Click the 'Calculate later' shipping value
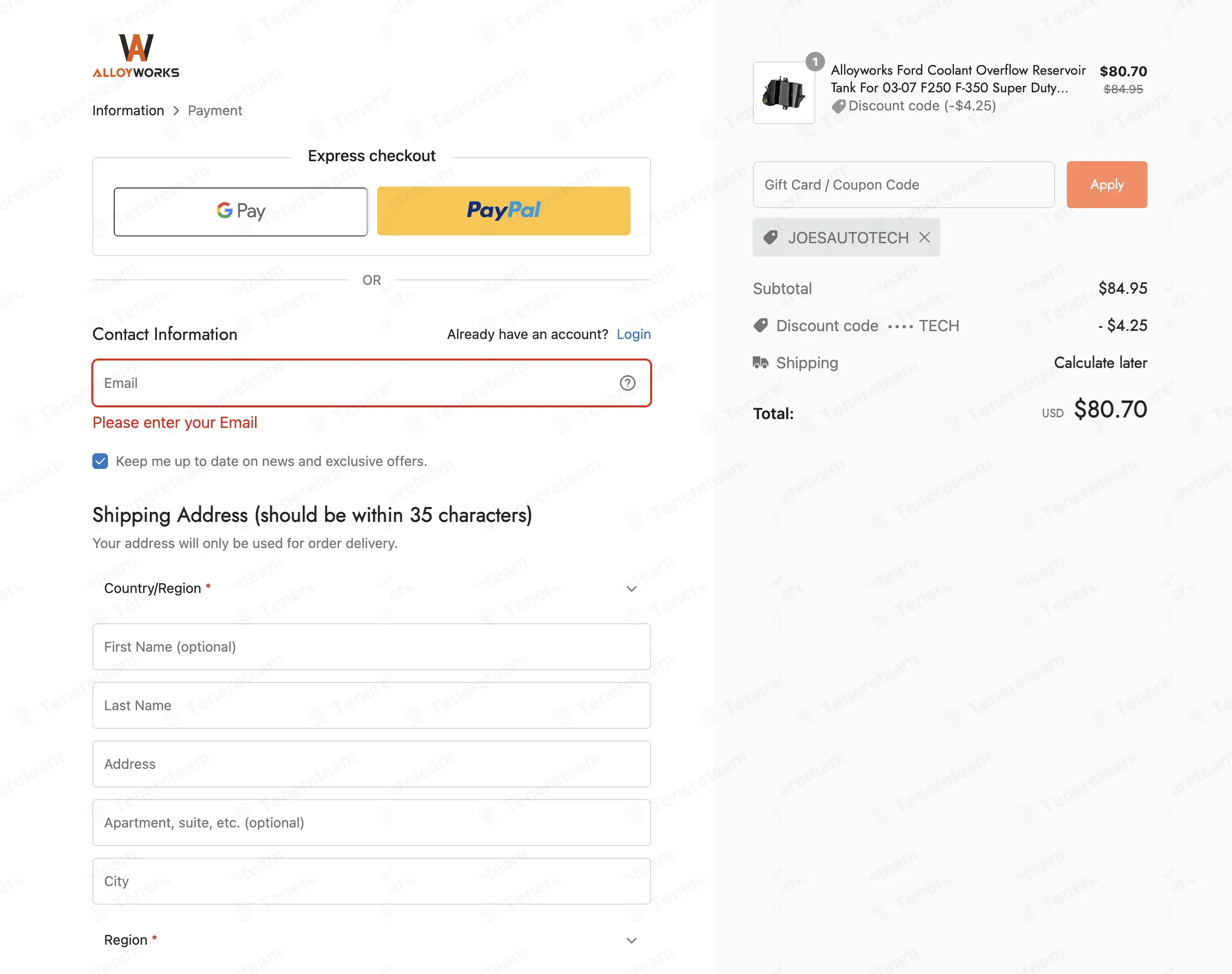This screenshot has height=974, width=1232. click(1100, 362)
